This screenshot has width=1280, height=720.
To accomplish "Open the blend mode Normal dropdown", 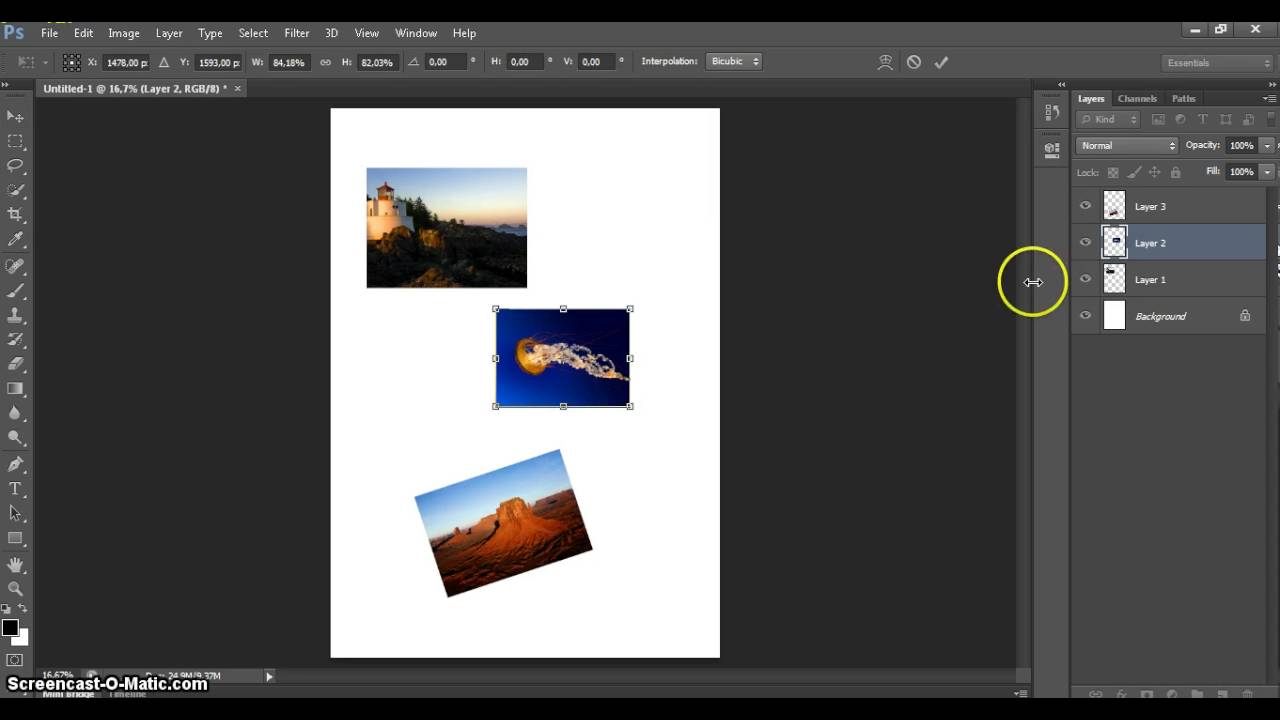I will [1128, 146].
